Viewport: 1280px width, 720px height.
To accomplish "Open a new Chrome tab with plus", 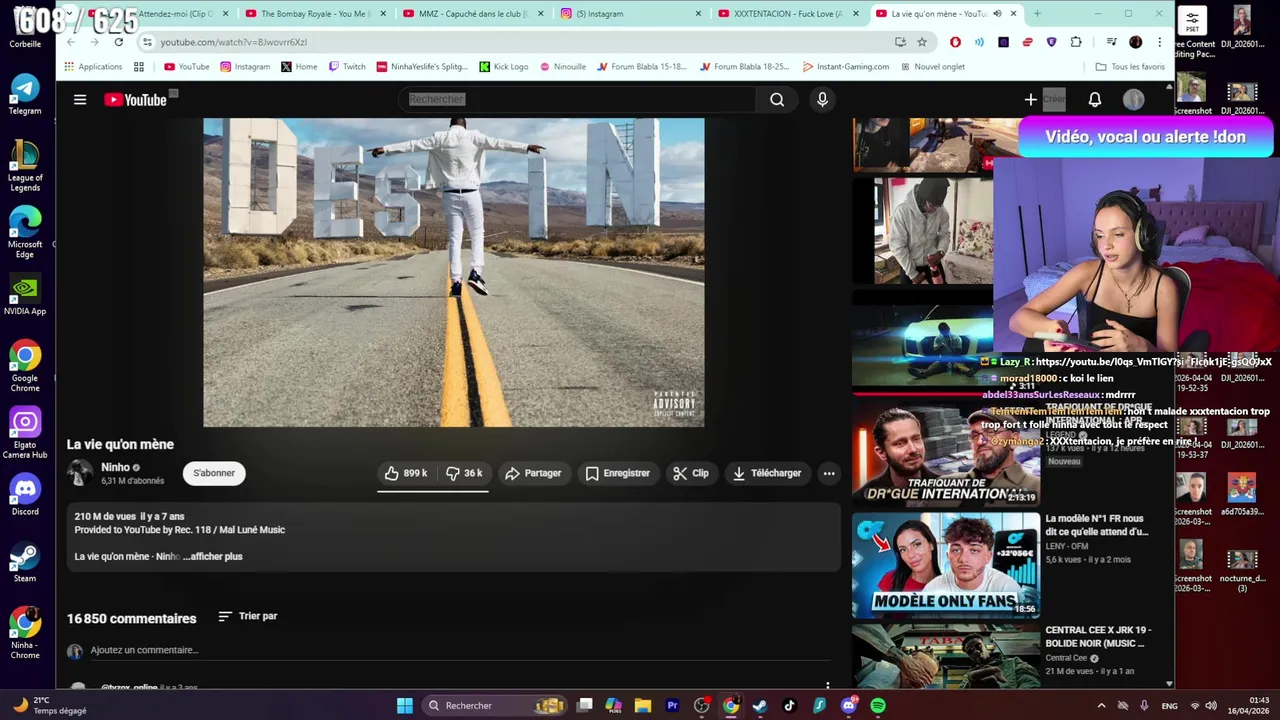I will coord(1037,14).
